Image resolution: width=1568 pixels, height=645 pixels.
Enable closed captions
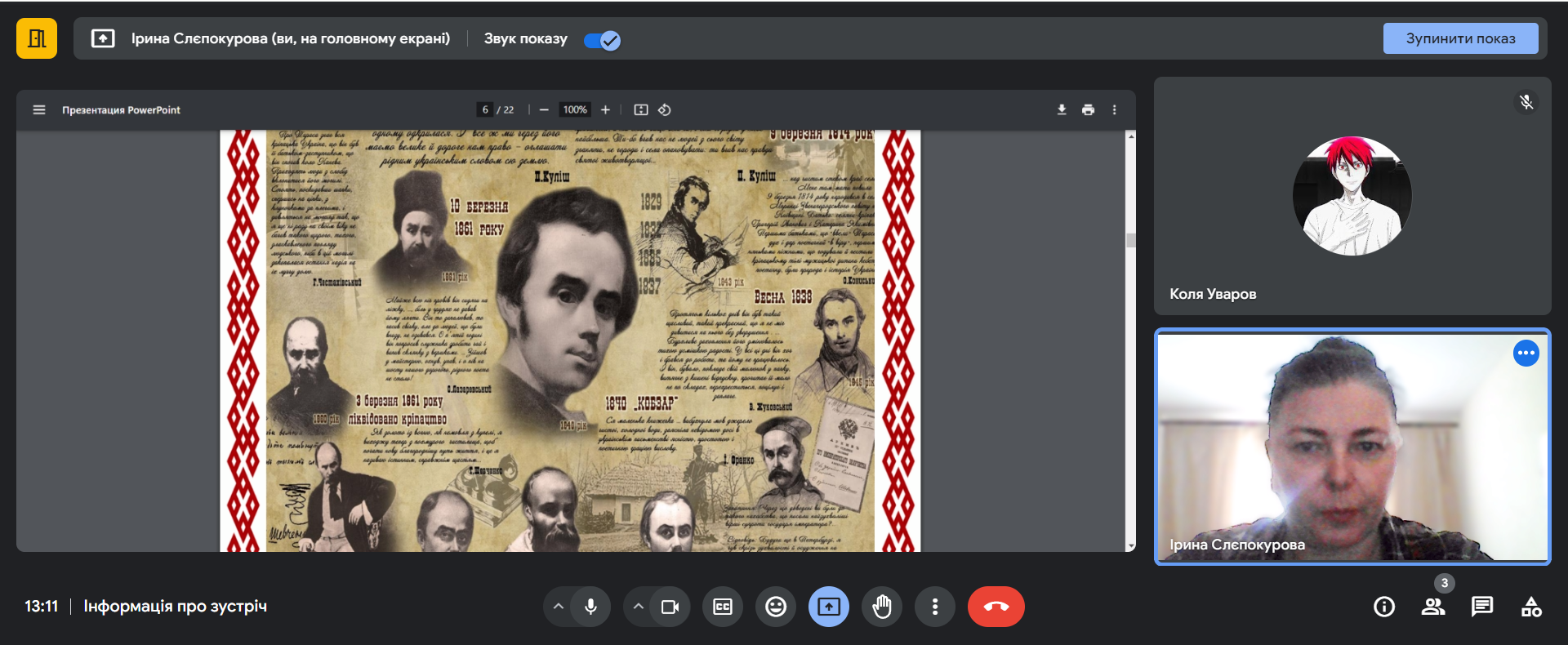pyautogui.click(x=723, y=607)
